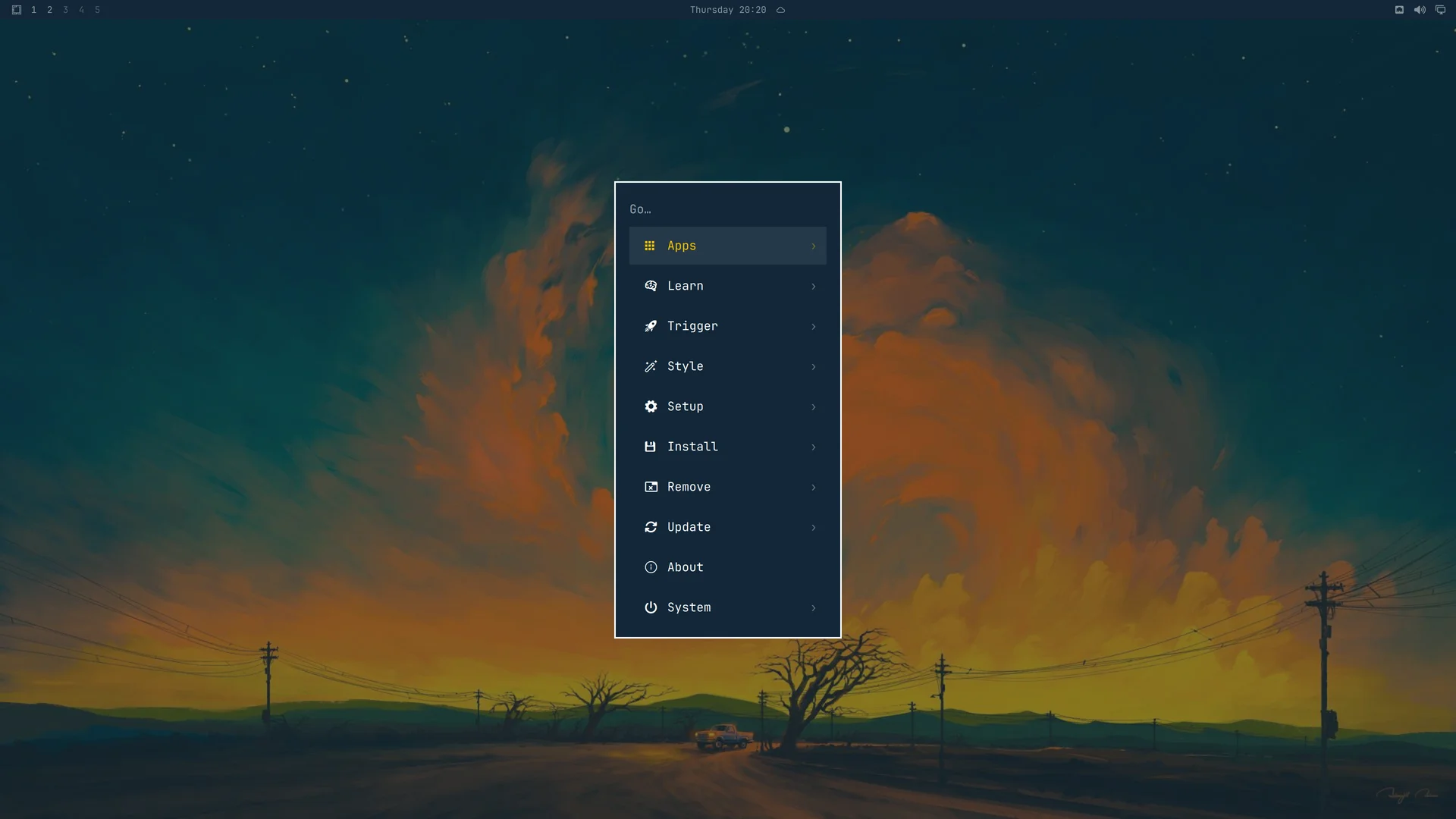Screen dimensions: 1456x819
Task: Click the Update refresh icon
Action: point(651,527)
